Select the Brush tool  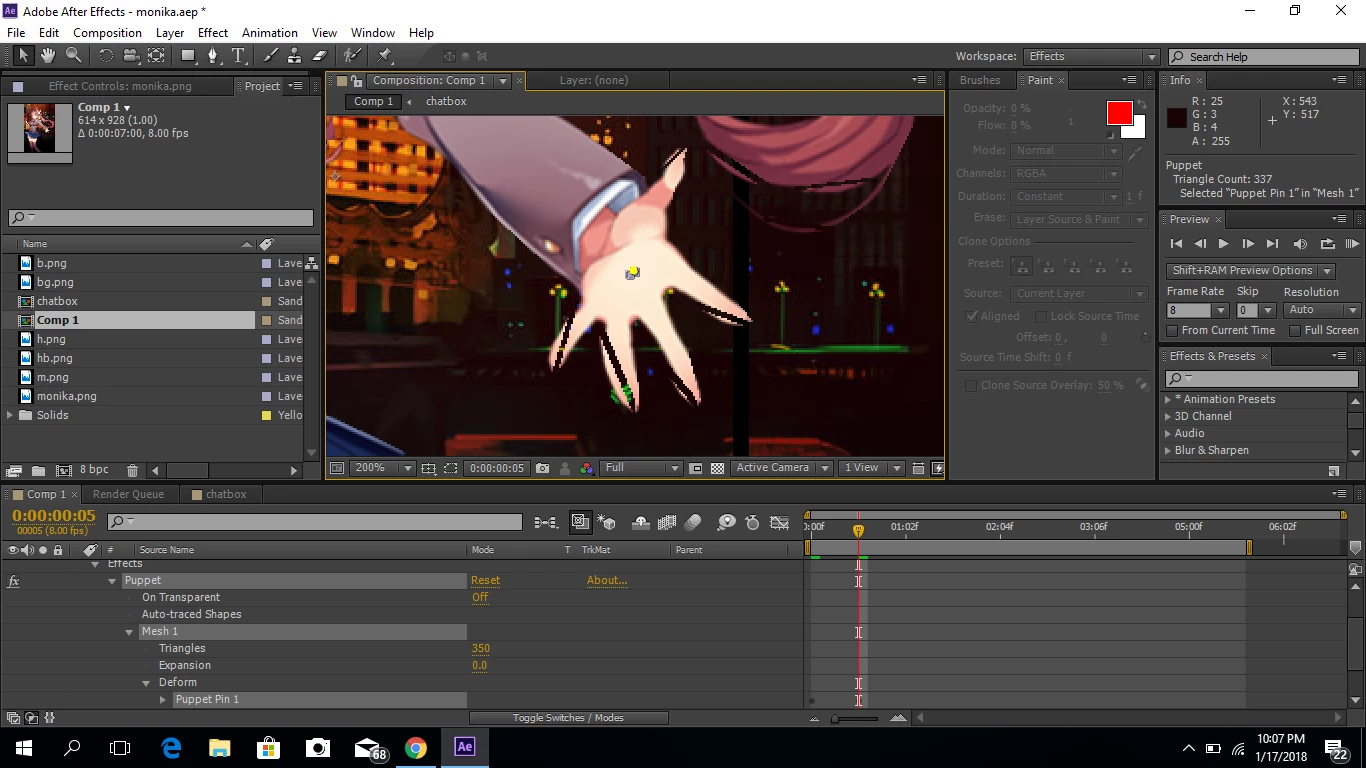(x=271, y=56)
